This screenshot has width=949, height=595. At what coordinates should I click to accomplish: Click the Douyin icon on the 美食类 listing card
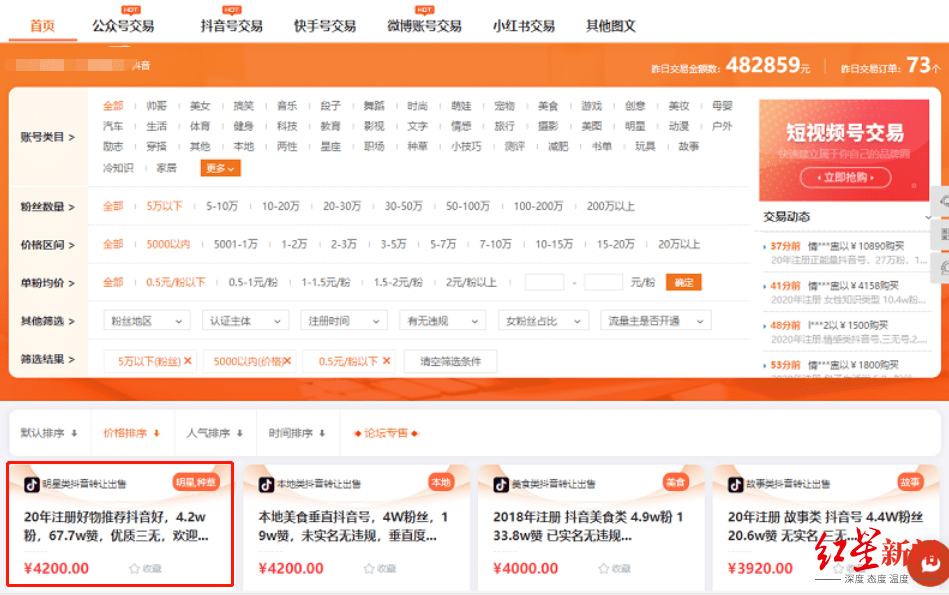(500, 481)
